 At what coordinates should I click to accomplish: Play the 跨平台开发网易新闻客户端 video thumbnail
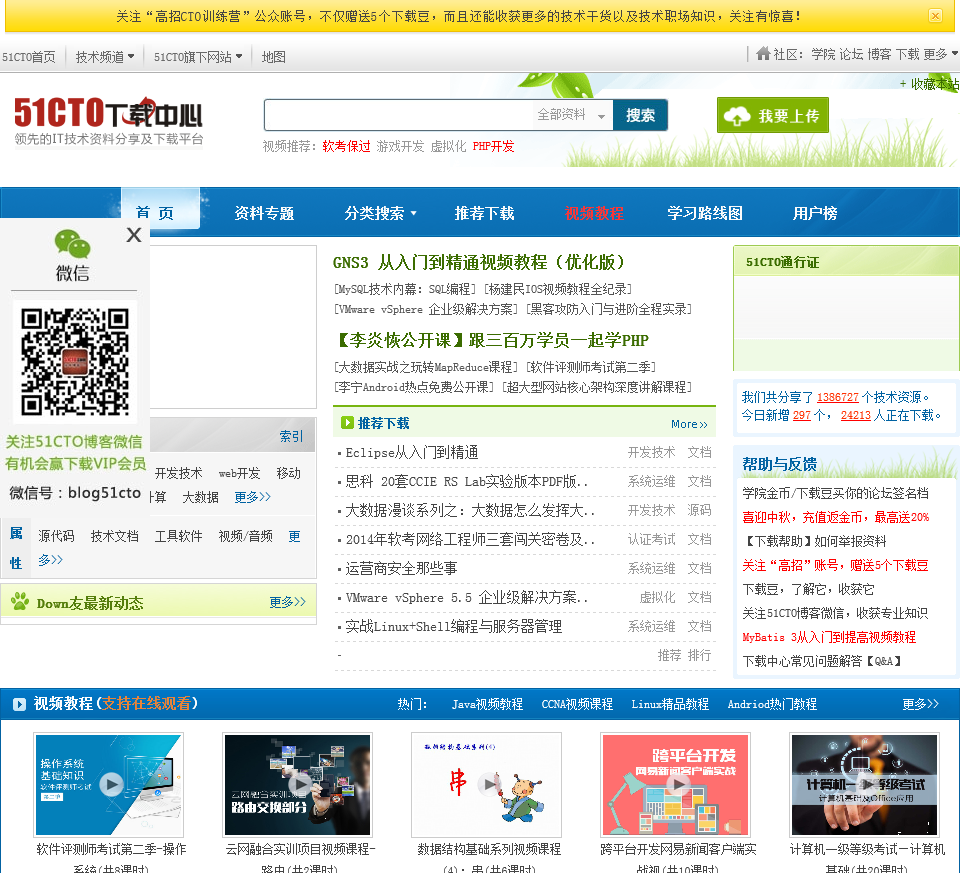676,784
